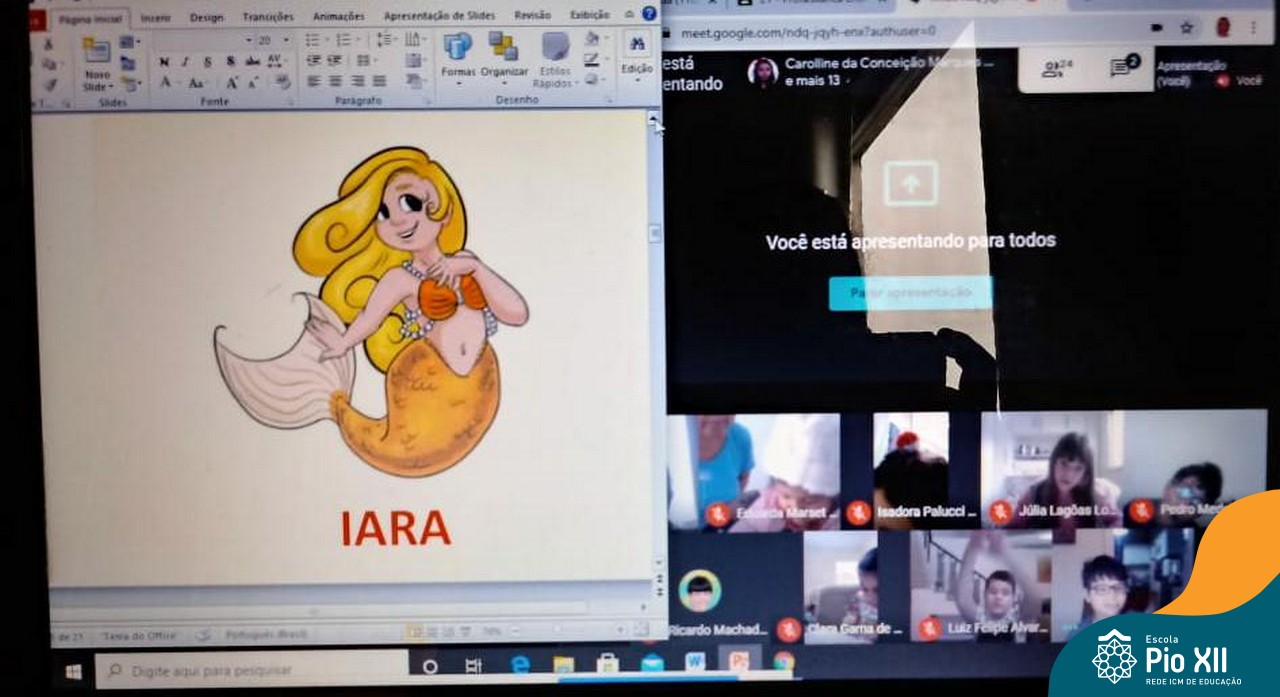Open the Edição editing group
The width and height of the screenshot is (1280, 697).
[x=637, y=55]
